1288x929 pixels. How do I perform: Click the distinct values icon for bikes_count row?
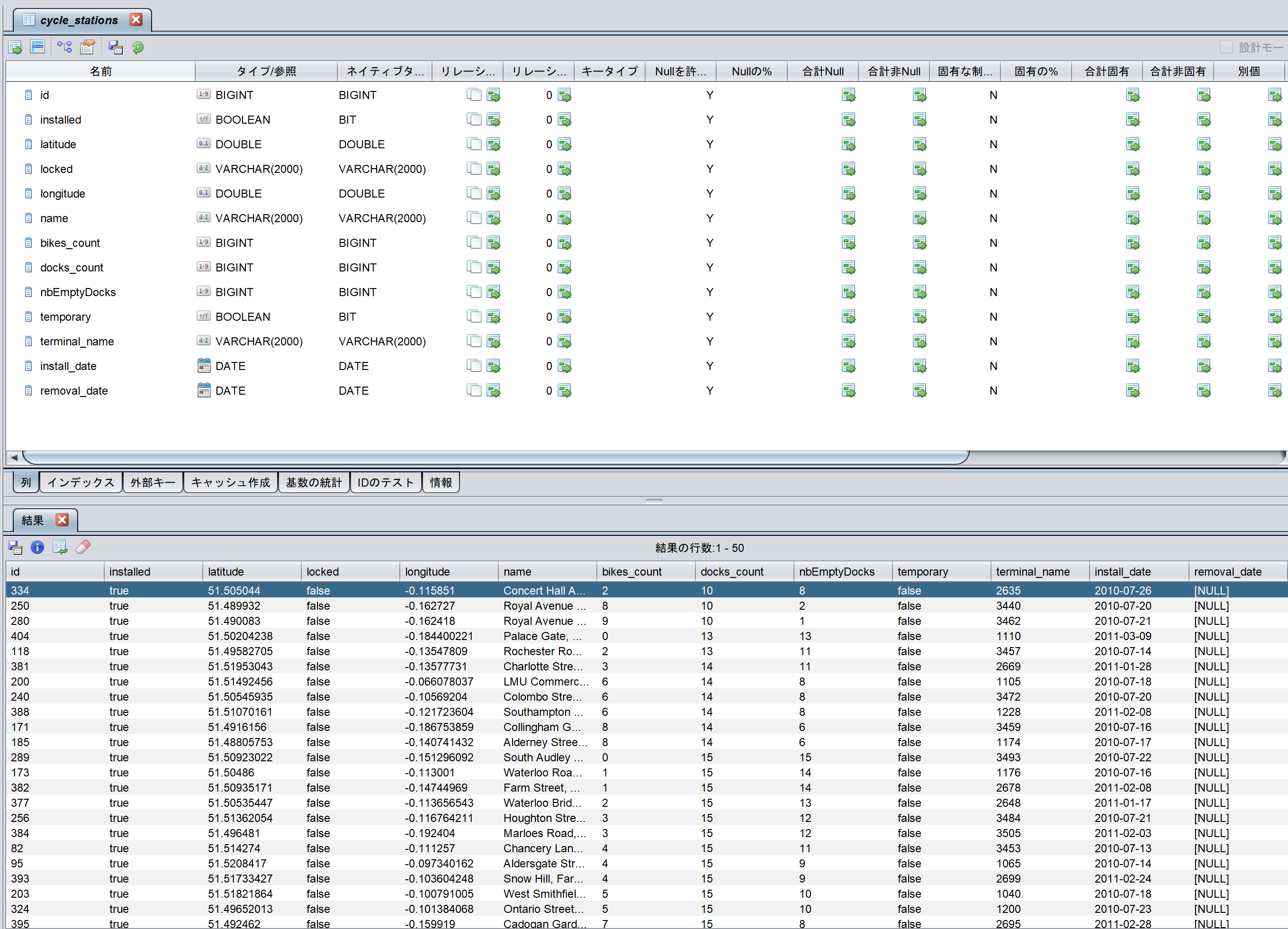click(1275, 243)
